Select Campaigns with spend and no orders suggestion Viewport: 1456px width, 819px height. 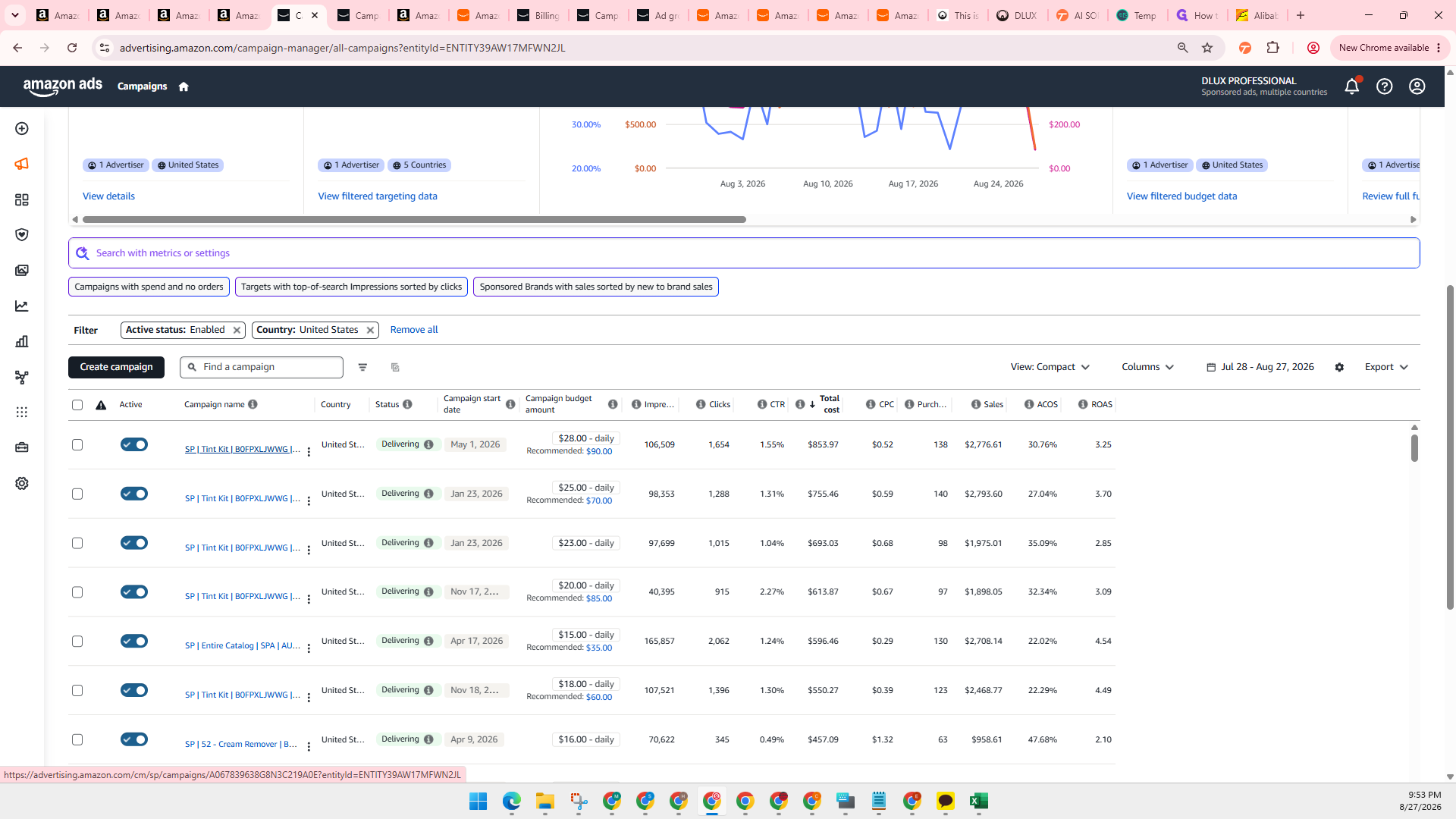[x=149, y=287]
